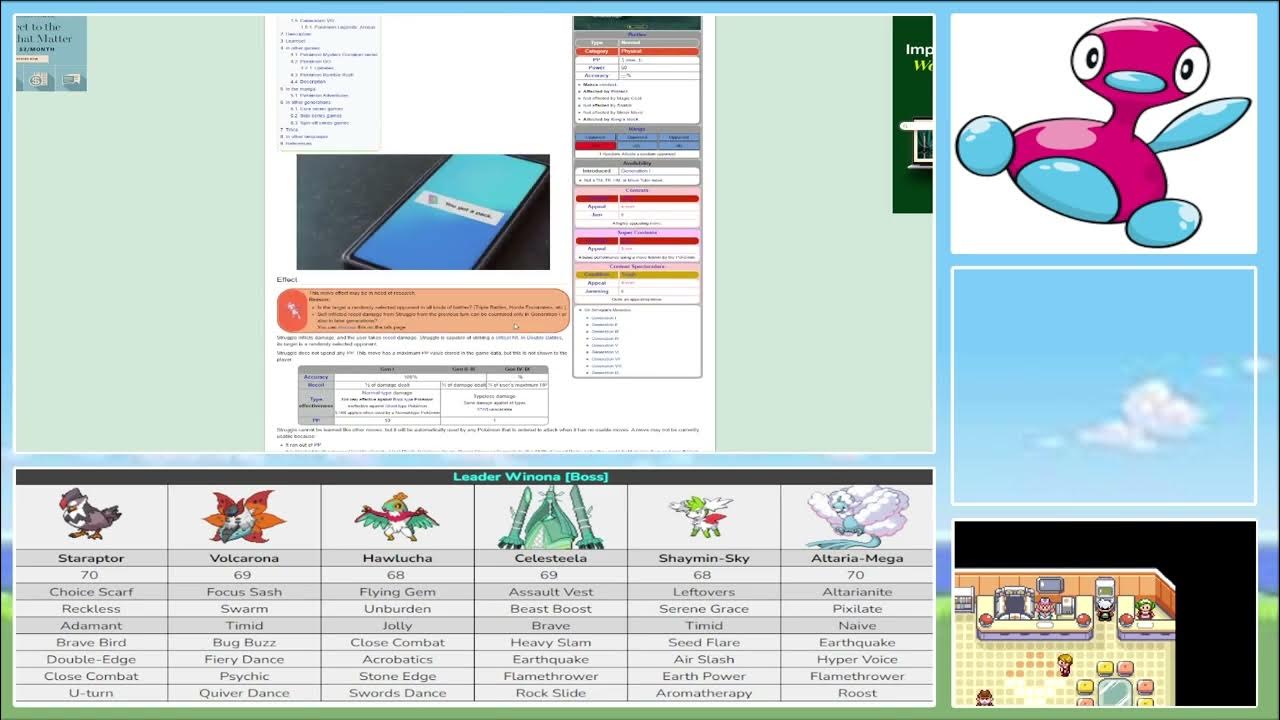Click the Assault Vest item cell
Viewport: 1280px width, 720px height.
pyautogui.click(x=550, y=592)
